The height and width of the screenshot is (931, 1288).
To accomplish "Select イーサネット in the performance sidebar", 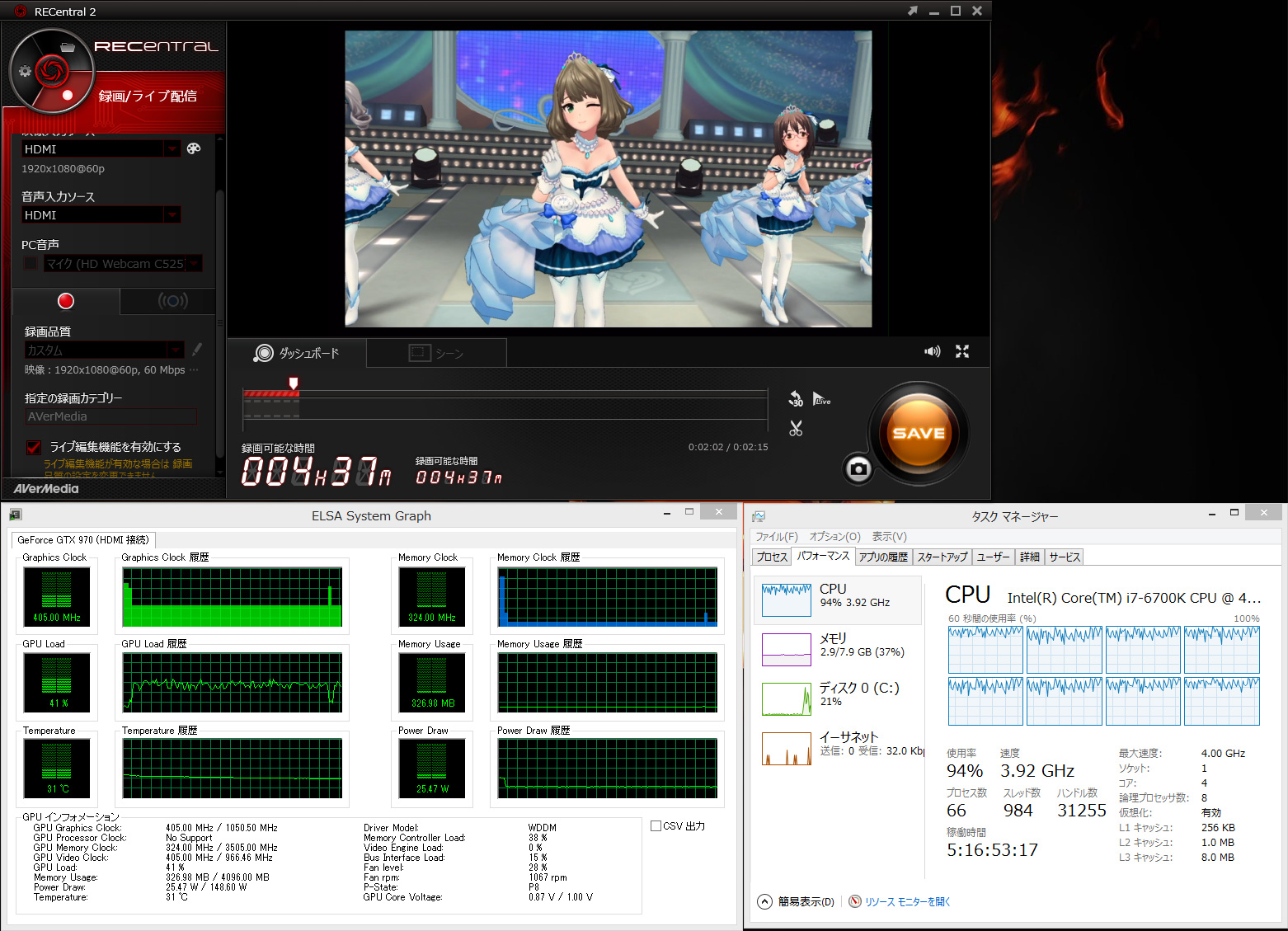I will 838,748.
